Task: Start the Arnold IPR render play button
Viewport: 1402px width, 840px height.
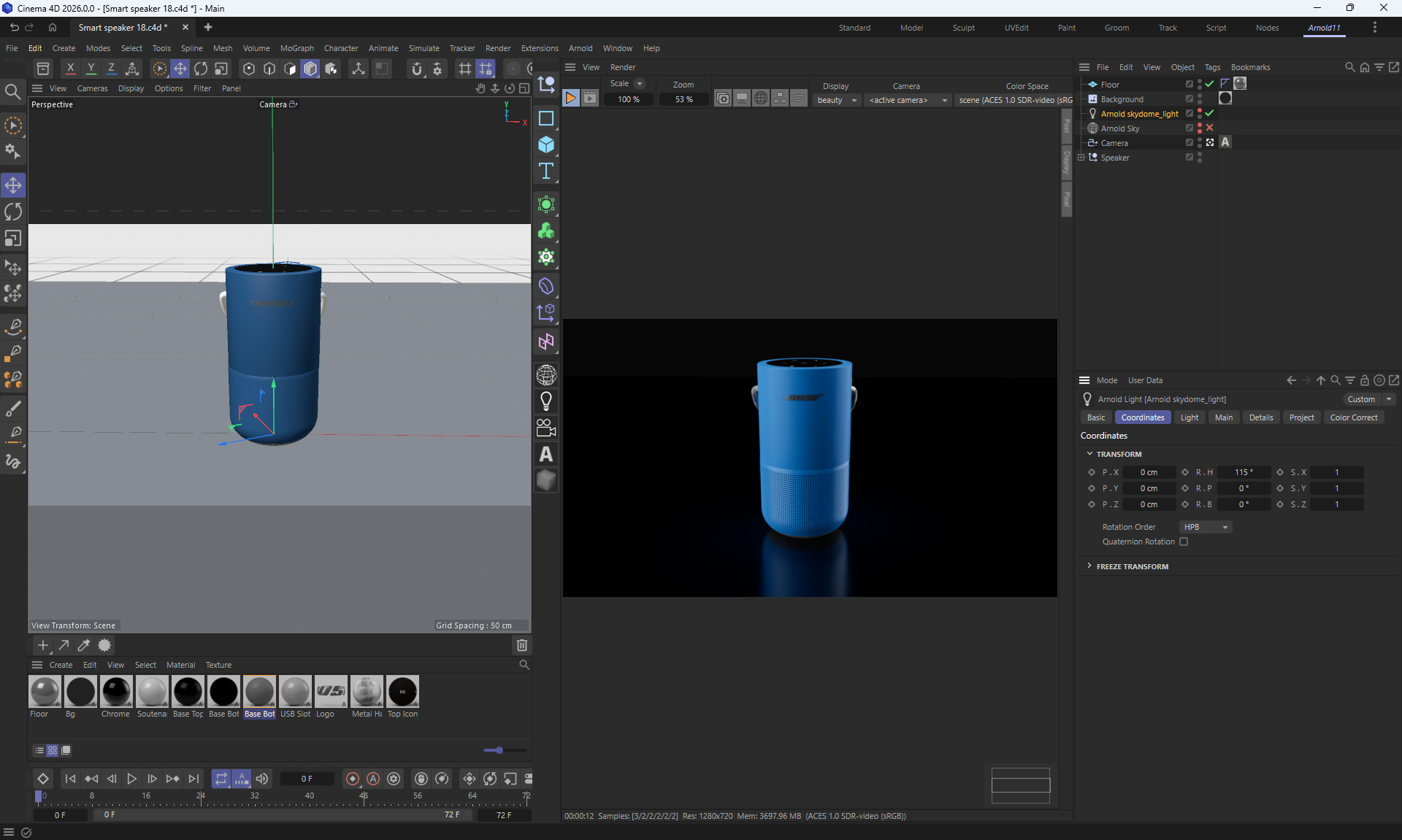Action: (x=571, y=99)
